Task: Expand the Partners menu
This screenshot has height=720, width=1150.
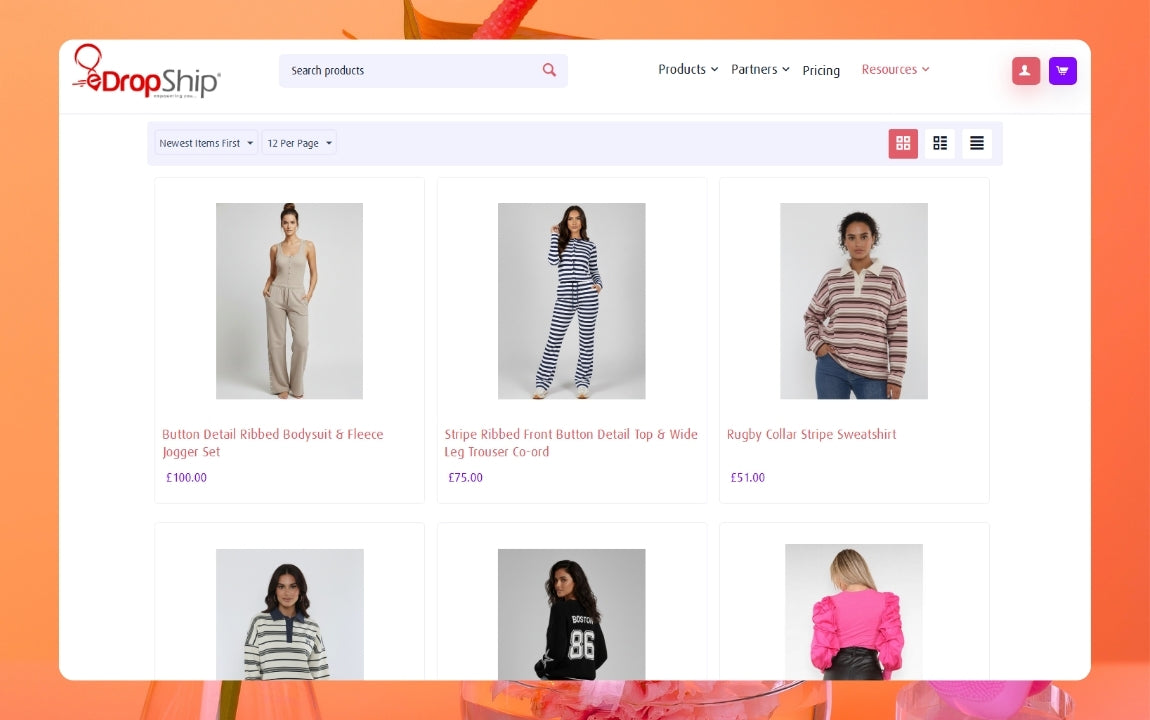Action: pyautogui.click(x=760, y=70)
